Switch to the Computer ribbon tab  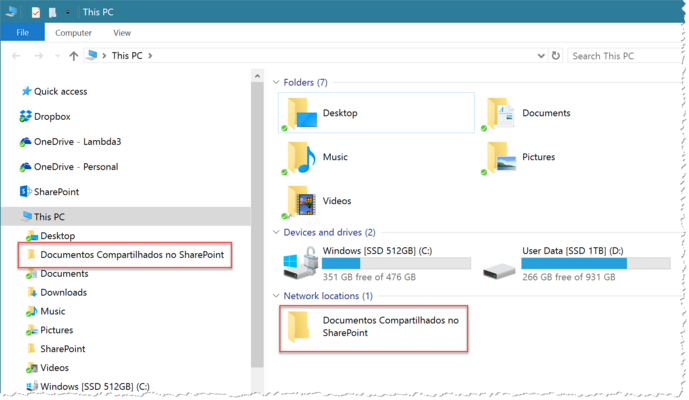pos(73,33)
